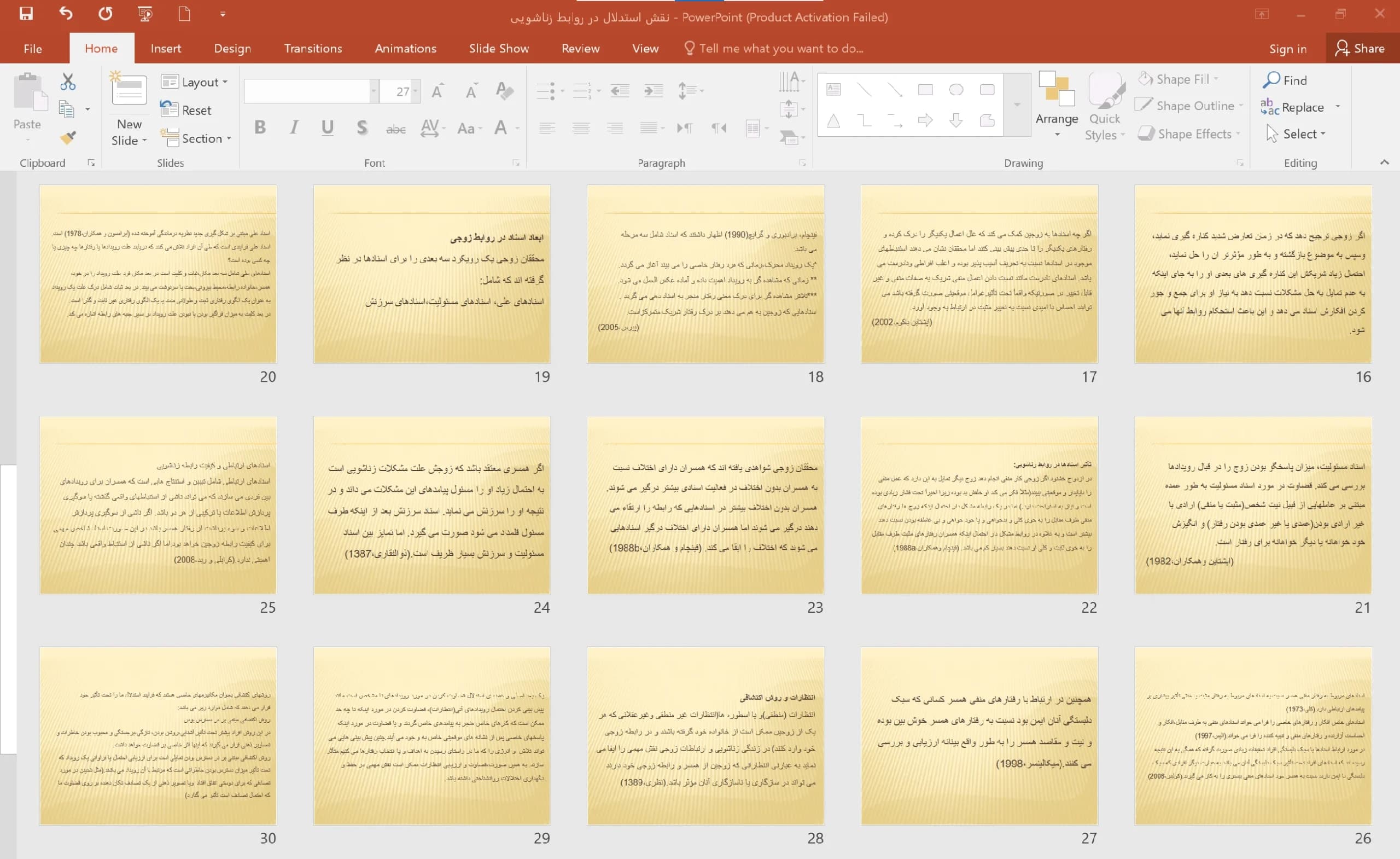Viewport: 1400px width, 859px height.
Task: Click the Decrease List Level icon
Action: (619, 90)
